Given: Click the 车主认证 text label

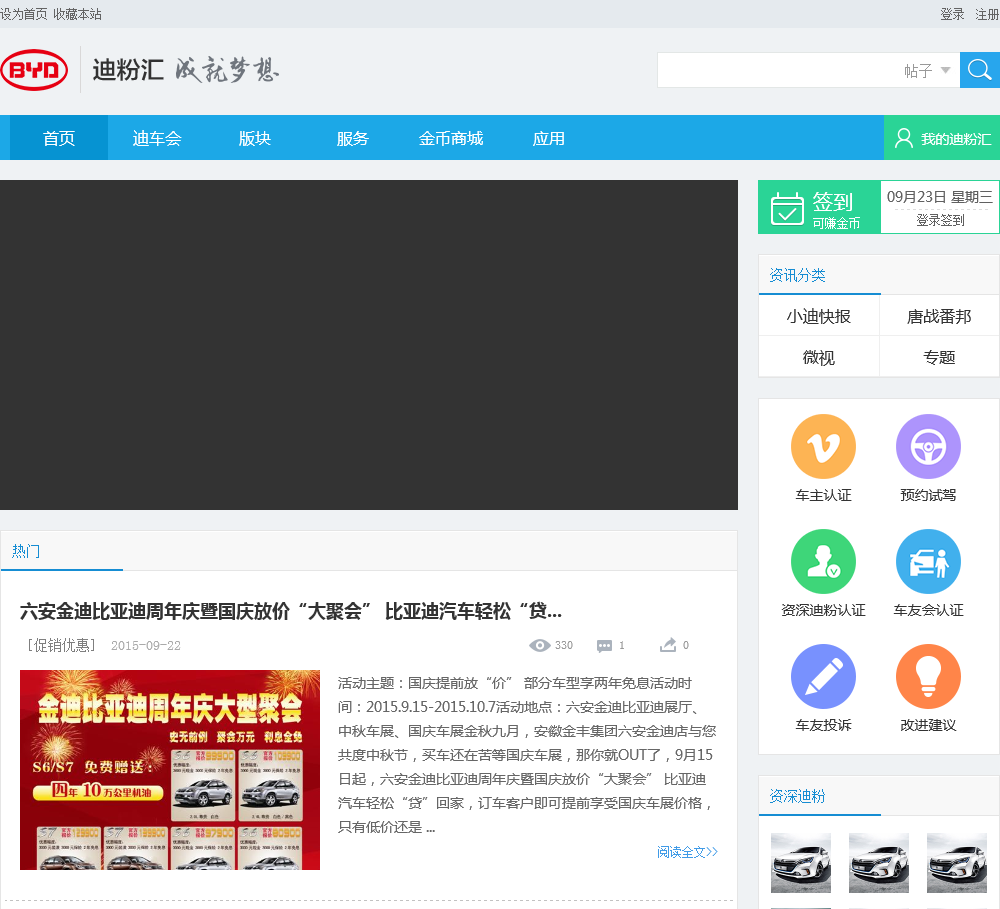Looking at the screenshot, I should (x=823, y=495).
